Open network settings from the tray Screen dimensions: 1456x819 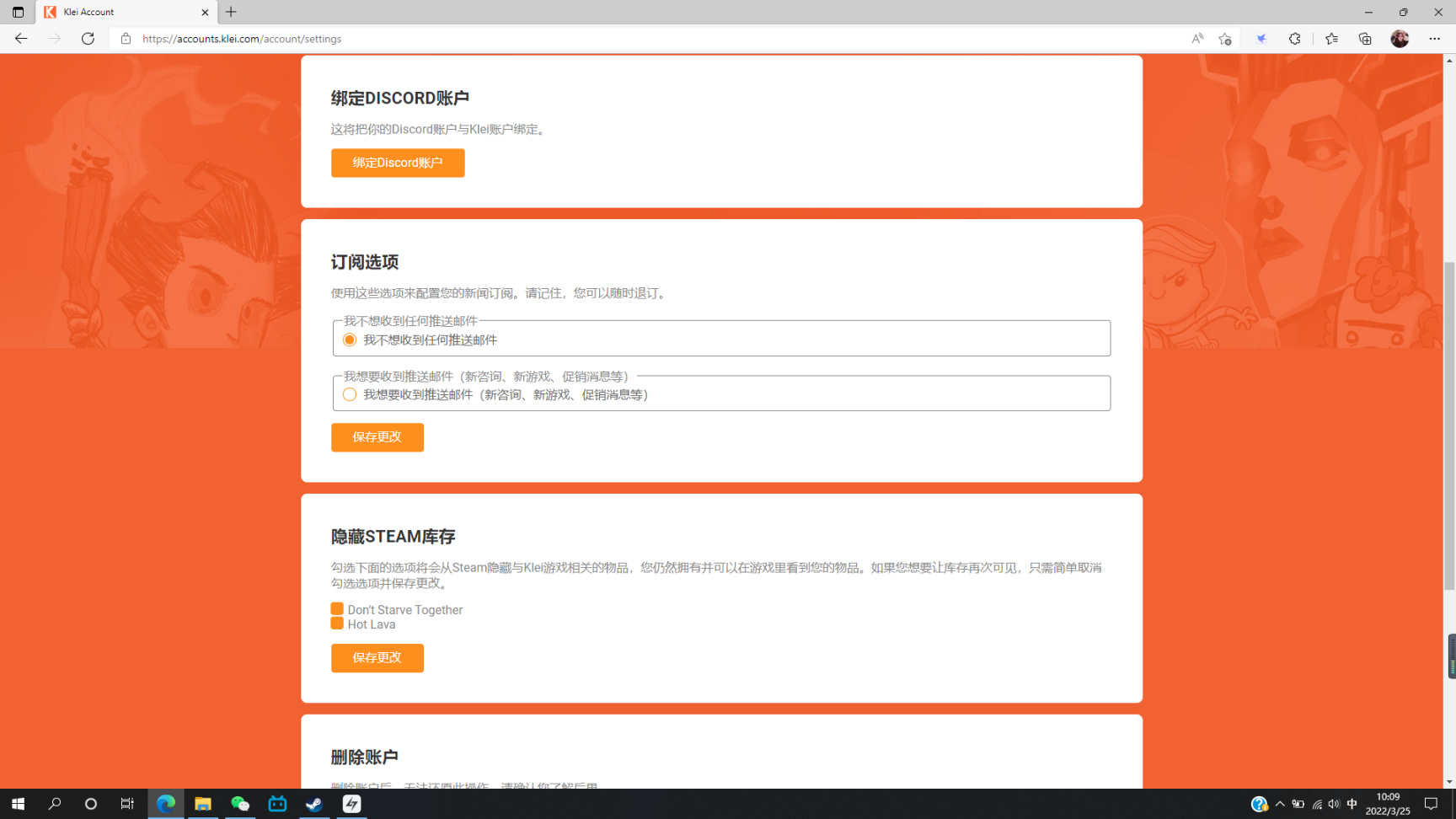point(1317,804)
